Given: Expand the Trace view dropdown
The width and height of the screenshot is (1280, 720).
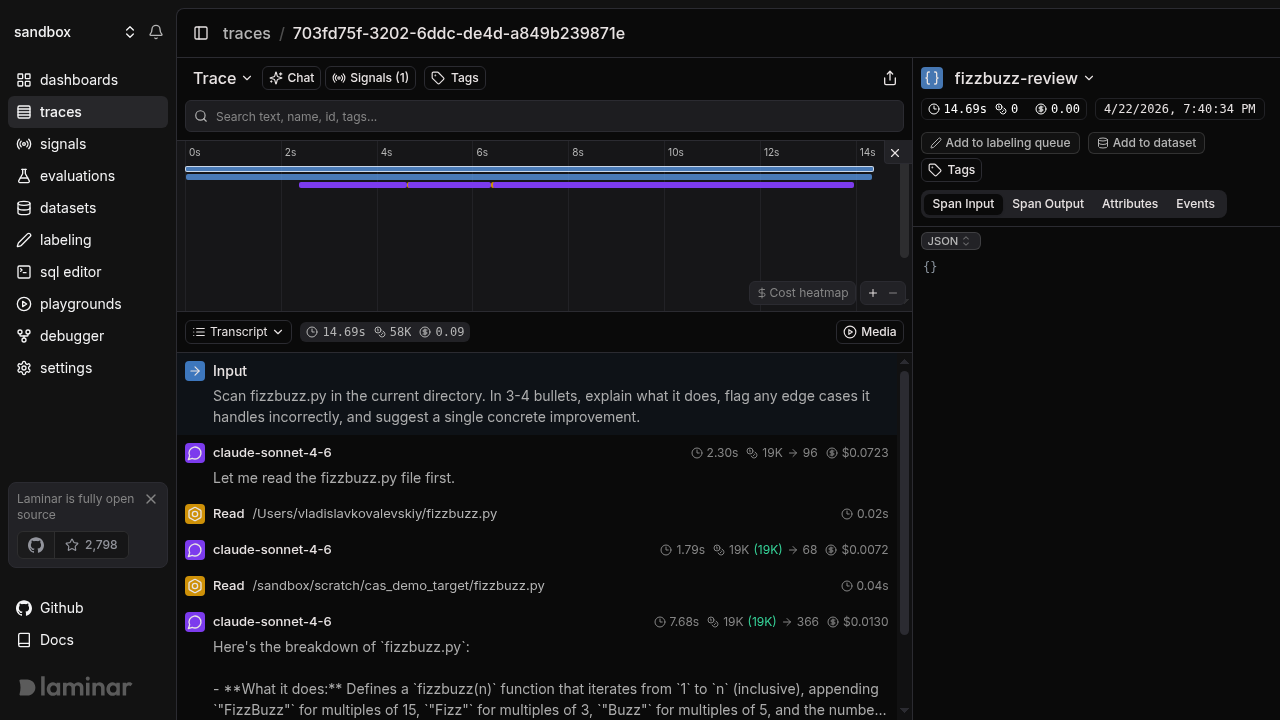Looking at the screenshot, I should click(x=223, y=78).
